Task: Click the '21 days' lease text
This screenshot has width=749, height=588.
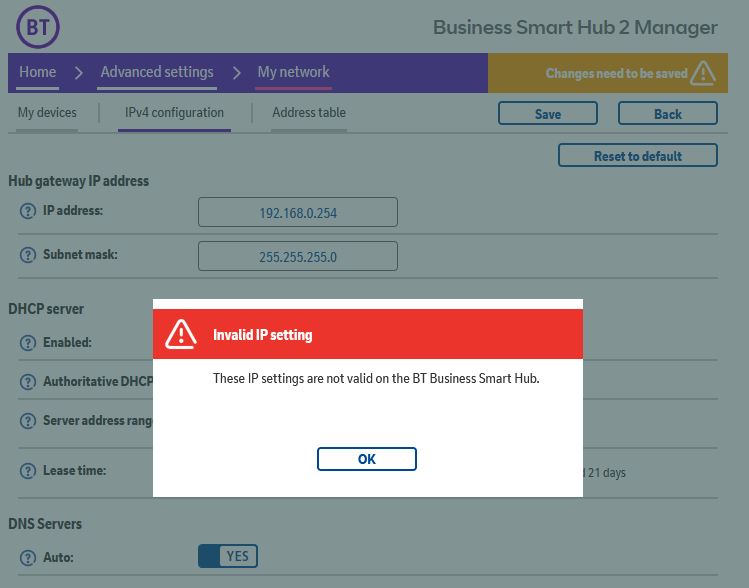Action: coord(607,473)
